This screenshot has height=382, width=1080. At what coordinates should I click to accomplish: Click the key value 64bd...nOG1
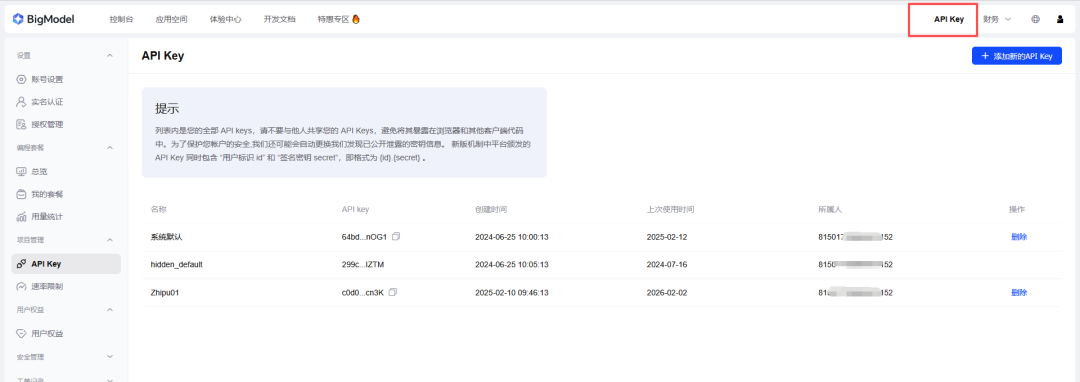pyautogui.click(x=364, y=237)
